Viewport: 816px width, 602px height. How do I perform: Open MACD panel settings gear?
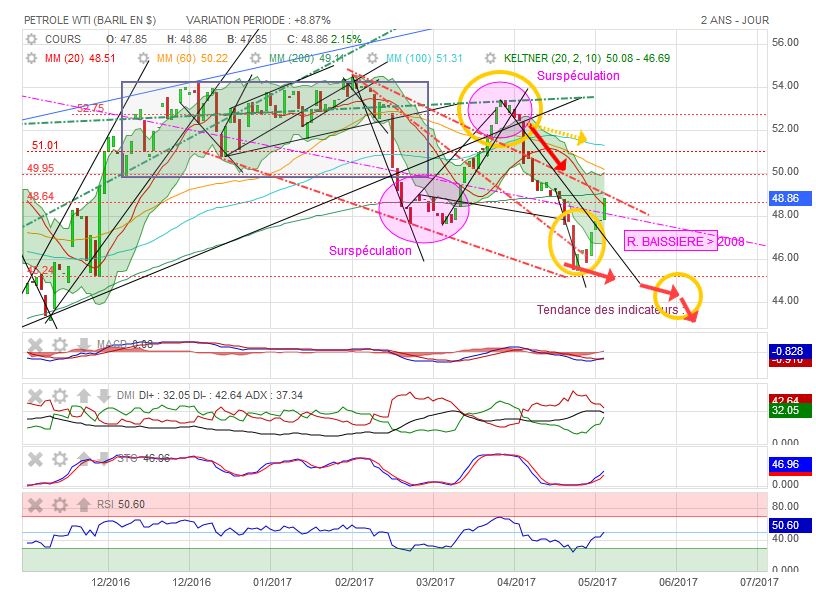[60, 344]
